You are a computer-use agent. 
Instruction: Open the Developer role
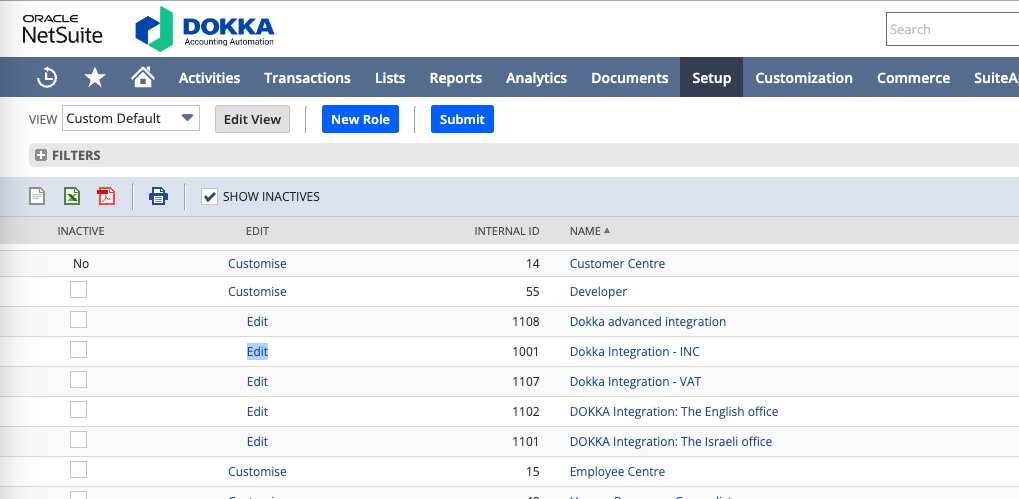click(599, 292)
